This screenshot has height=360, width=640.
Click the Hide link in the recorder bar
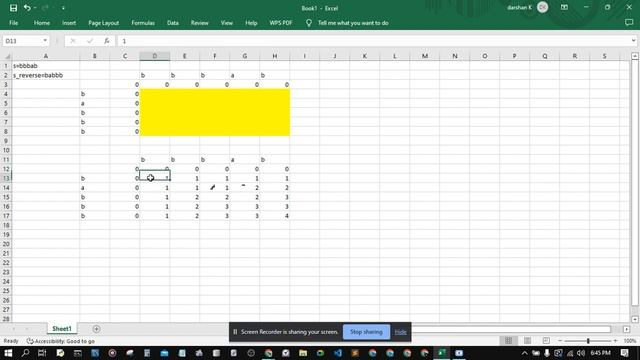(400, 332)
